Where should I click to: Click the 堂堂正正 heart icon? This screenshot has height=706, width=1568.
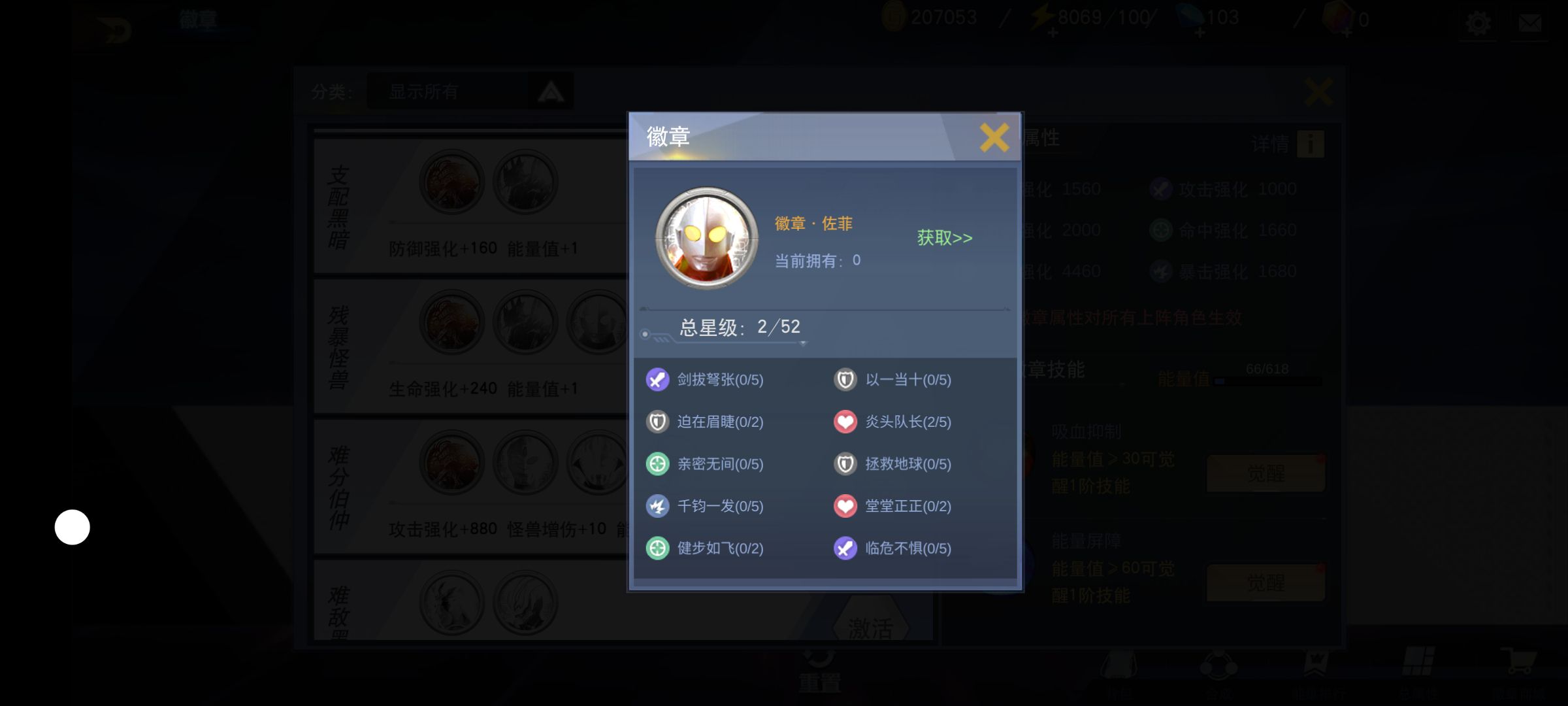point(845,506)
